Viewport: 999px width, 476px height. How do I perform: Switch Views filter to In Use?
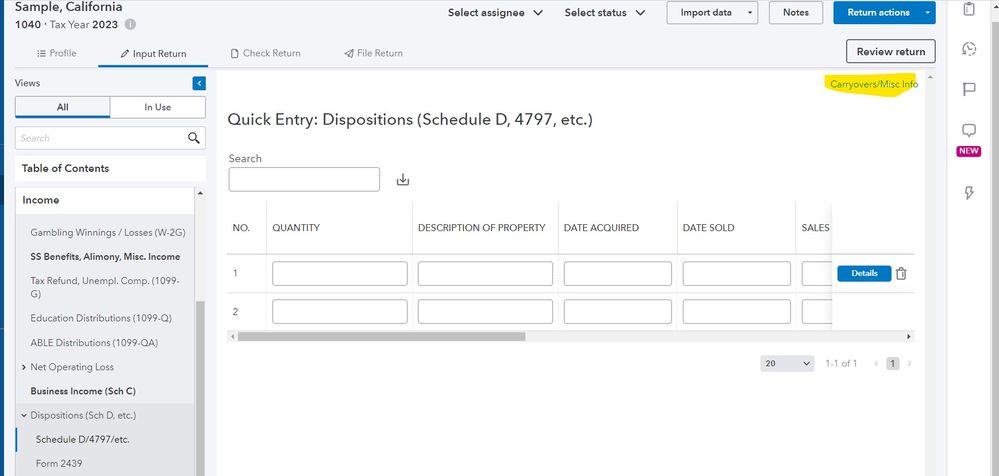coord(157,108)
